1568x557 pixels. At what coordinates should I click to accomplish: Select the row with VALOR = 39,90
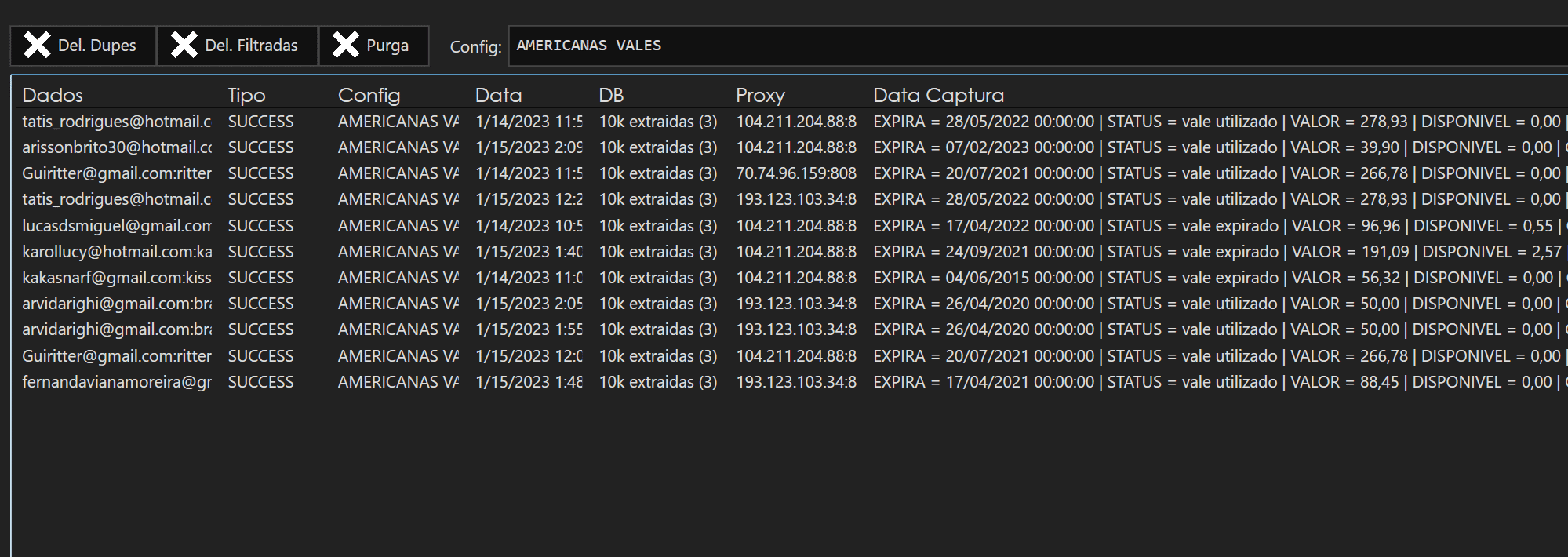[x=784, y=147]
